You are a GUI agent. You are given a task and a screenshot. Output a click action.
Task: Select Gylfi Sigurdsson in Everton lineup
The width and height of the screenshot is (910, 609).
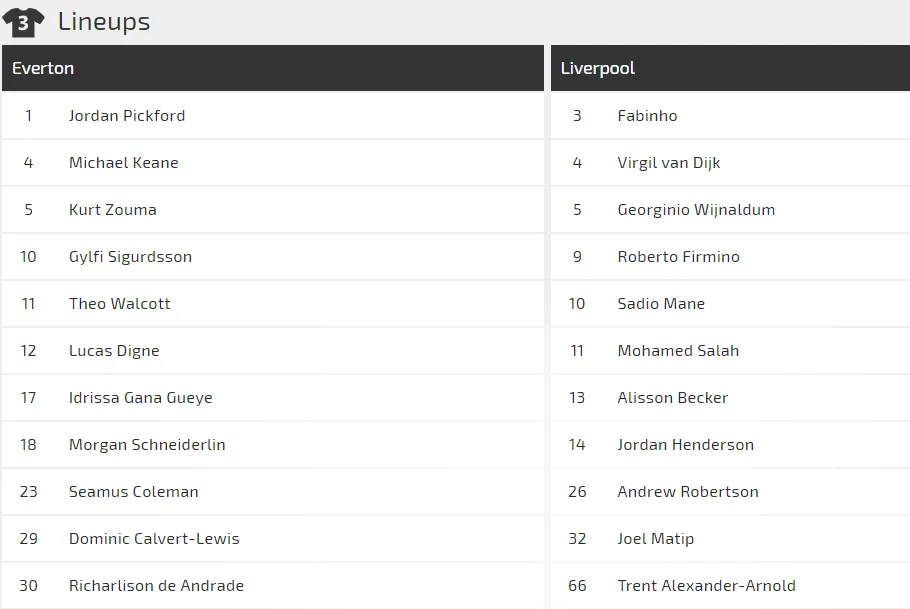click(130, 256)
